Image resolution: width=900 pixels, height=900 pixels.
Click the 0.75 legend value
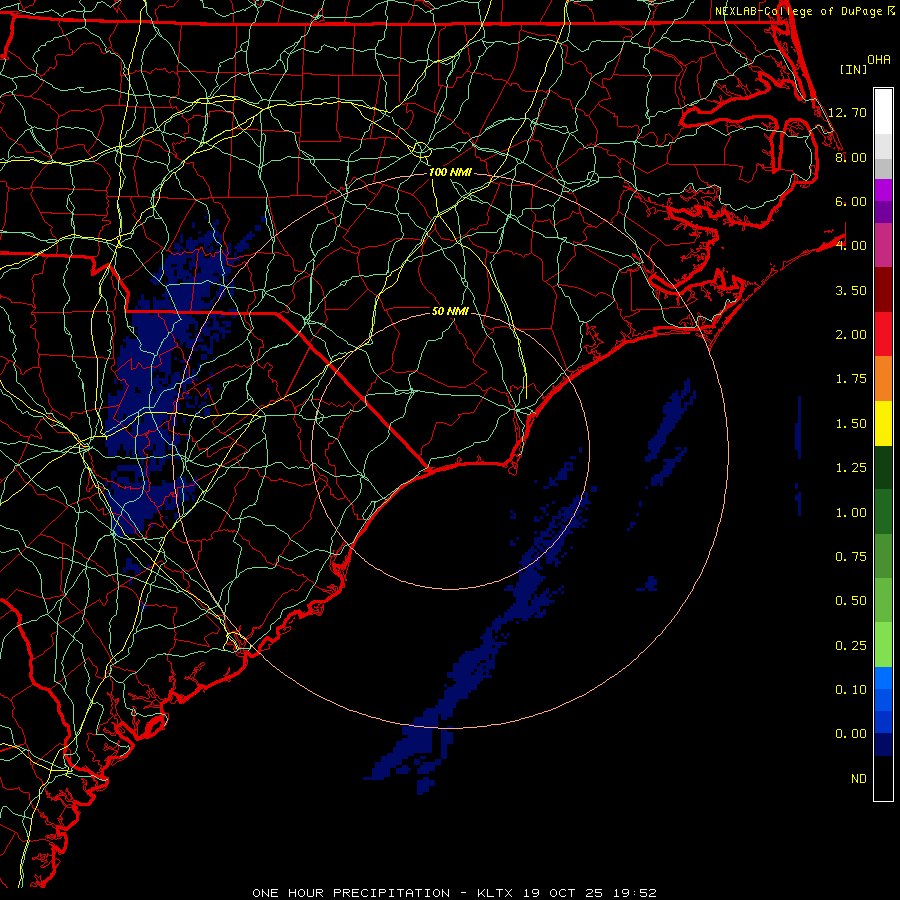point(851,557)
